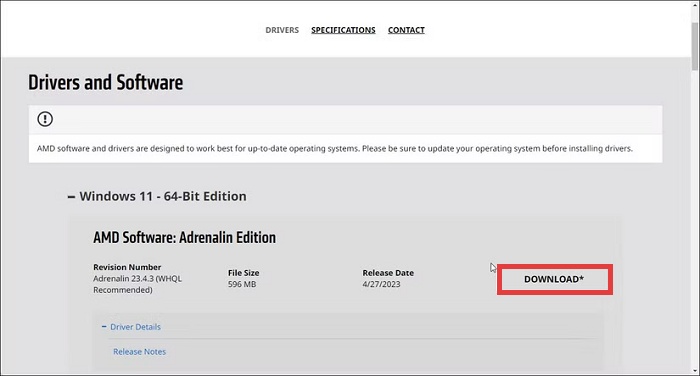Viewport: 700px width, 376px height.
Task: Click the '596 MB' file size value
Action: coord(242,284)
